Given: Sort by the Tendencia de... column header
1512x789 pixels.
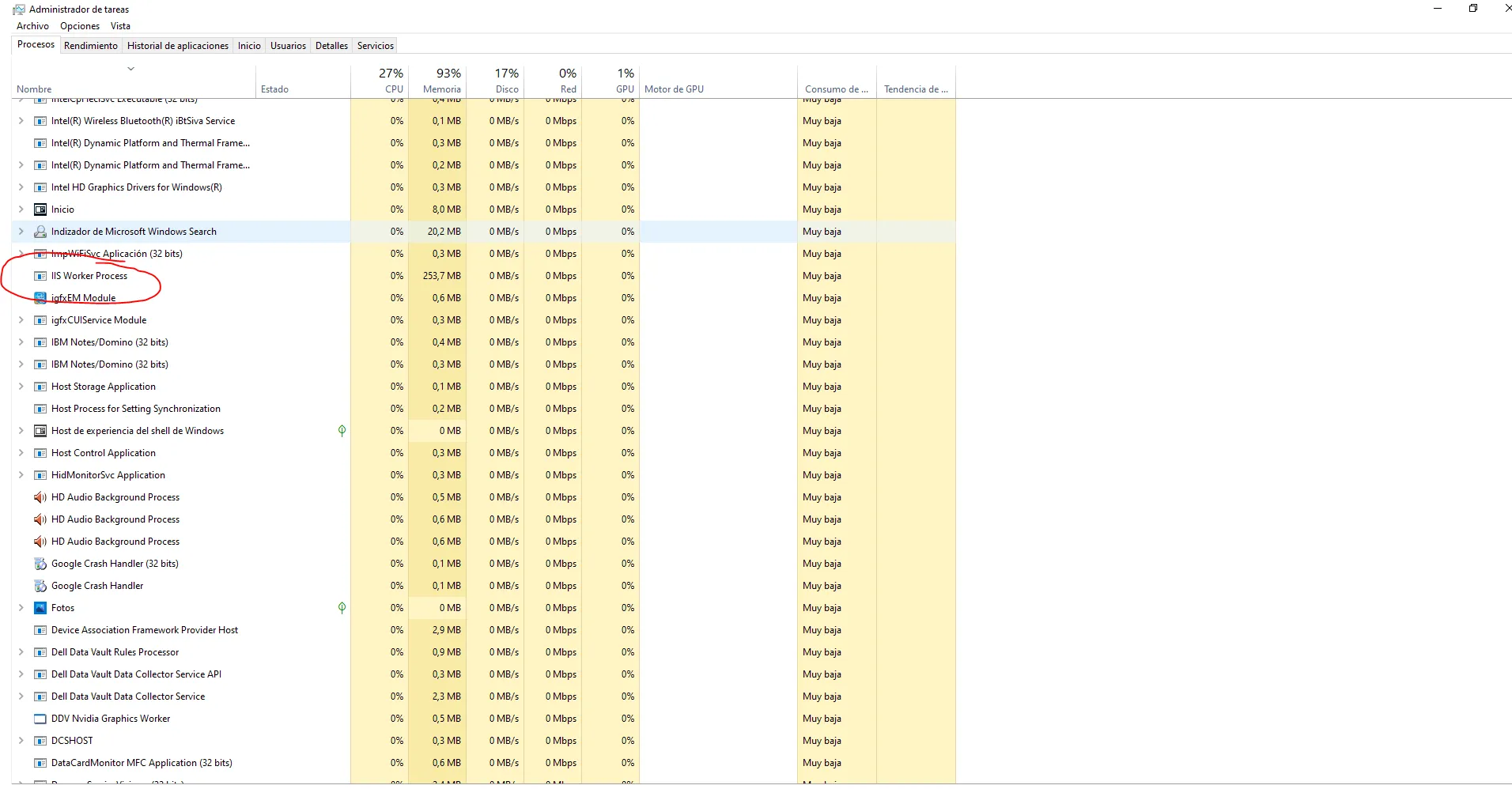Looking at the screenshot, I should pos(917,81).
